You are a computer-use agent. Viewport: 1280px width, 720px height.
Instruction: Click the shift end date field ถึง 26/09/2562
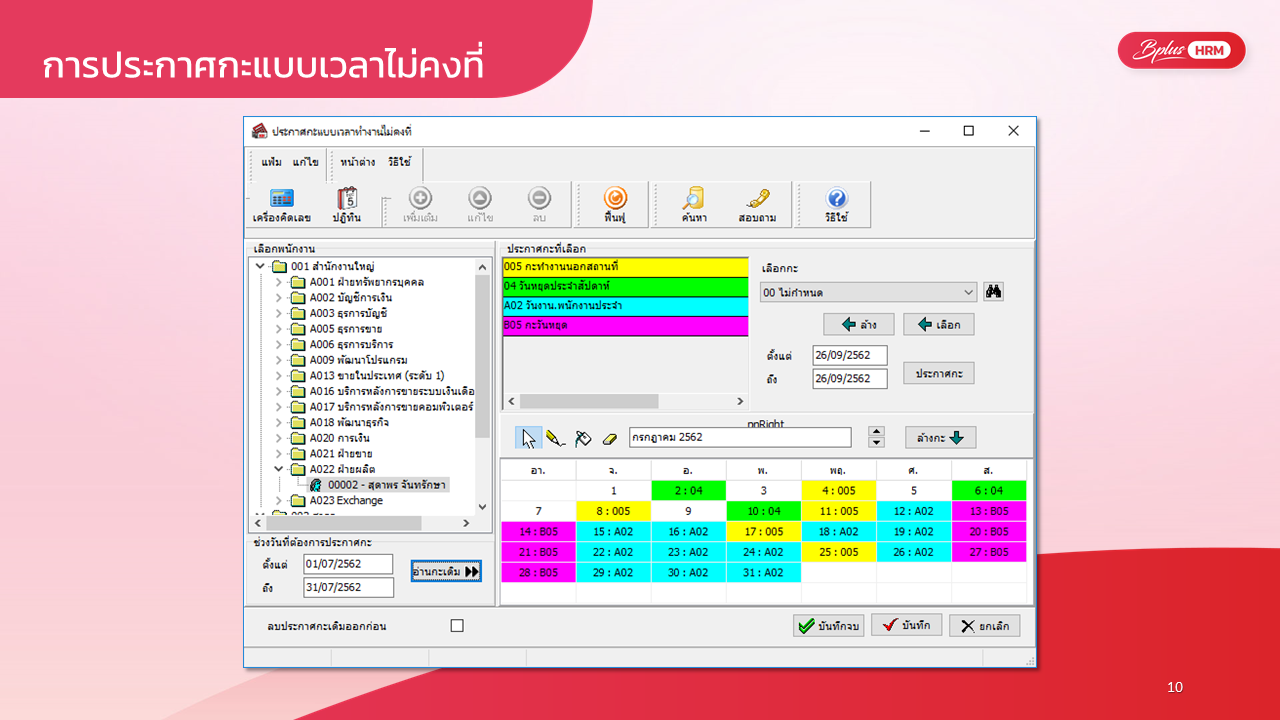click(850, 379)
